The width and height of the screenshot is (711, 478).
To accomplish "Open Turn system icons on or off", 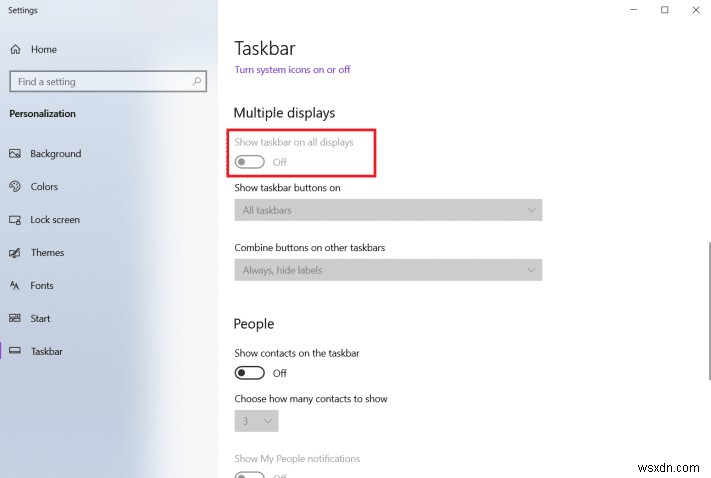I will click(292, 70).
